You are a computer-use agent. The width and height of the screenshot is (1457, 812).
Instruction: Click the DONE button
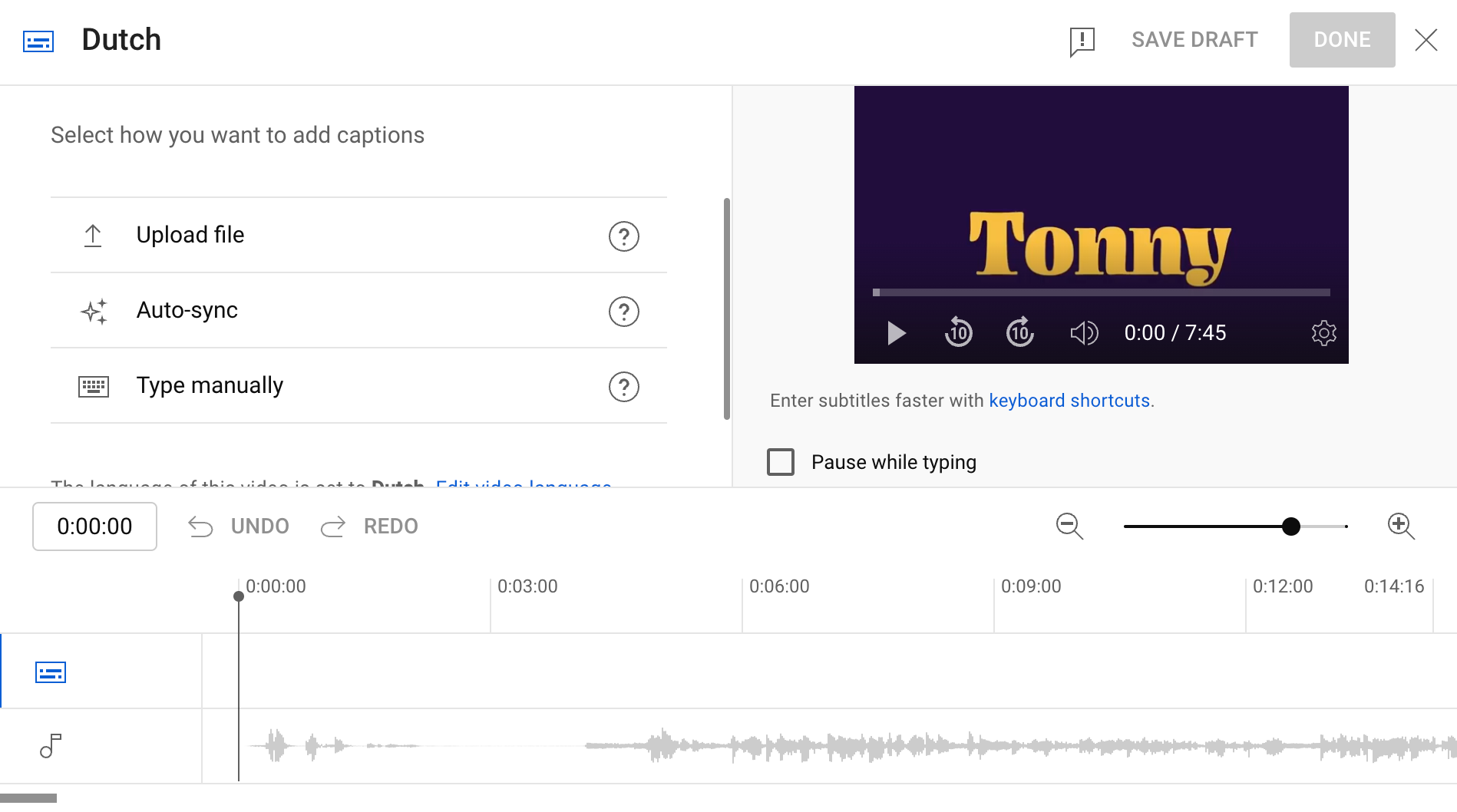1342,40
